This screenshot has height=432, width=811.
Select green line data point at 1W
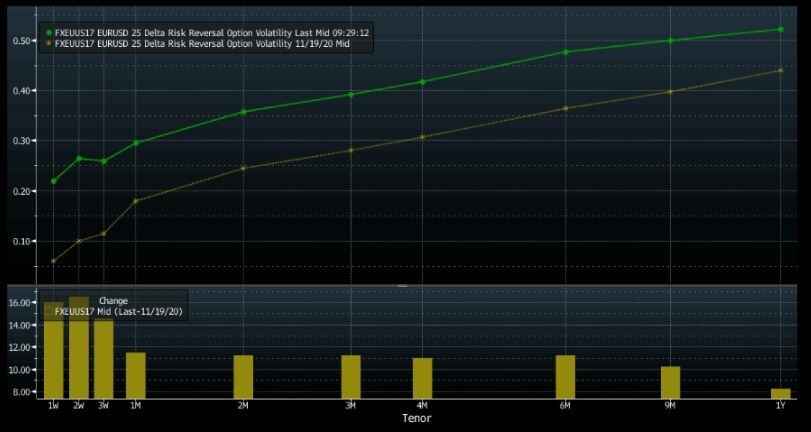click(54, 181)
